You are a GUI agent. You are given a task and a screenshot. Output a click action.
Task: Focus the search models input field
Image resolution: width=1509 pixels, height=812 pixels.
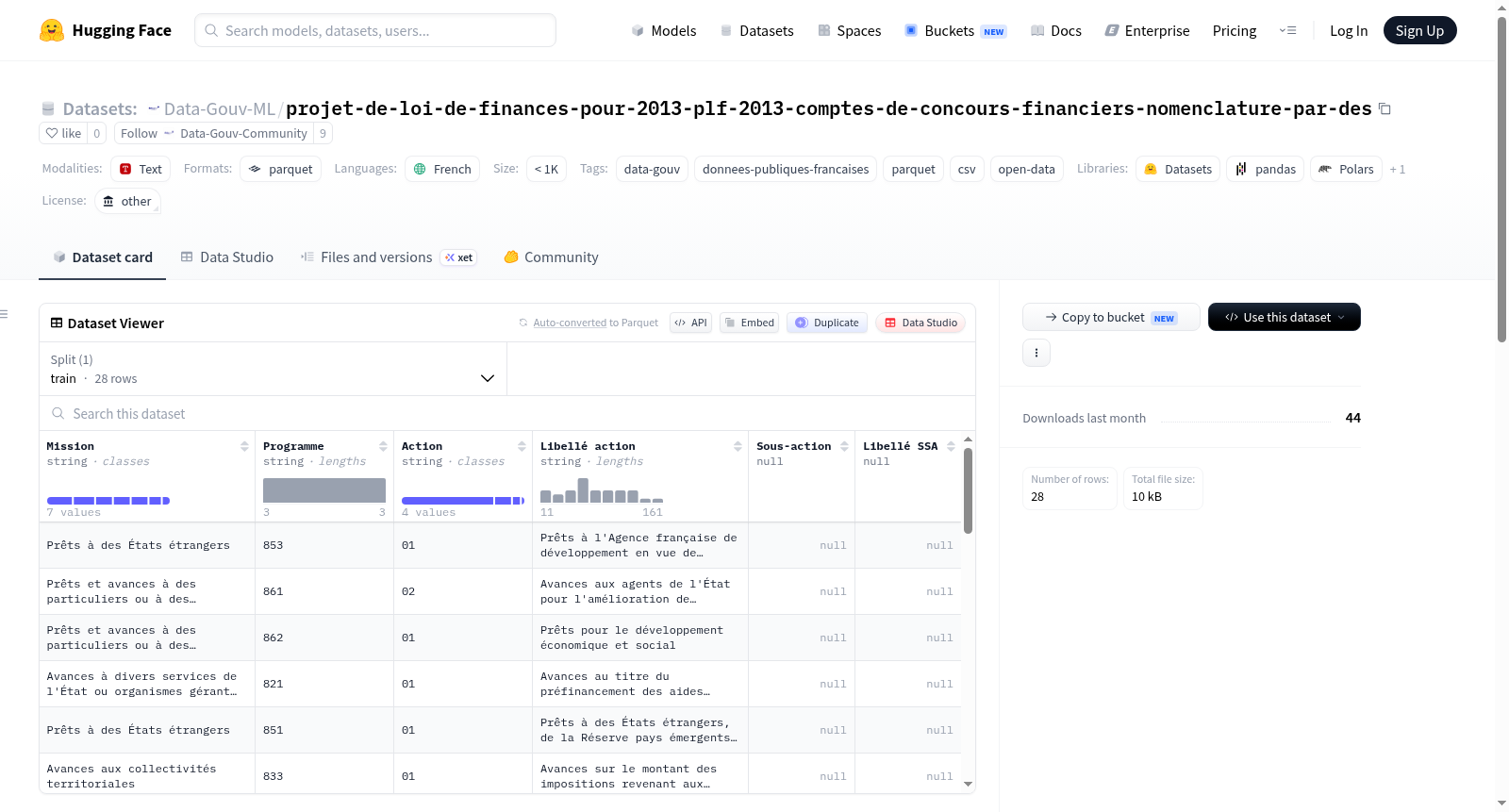(x=375, y=30)
